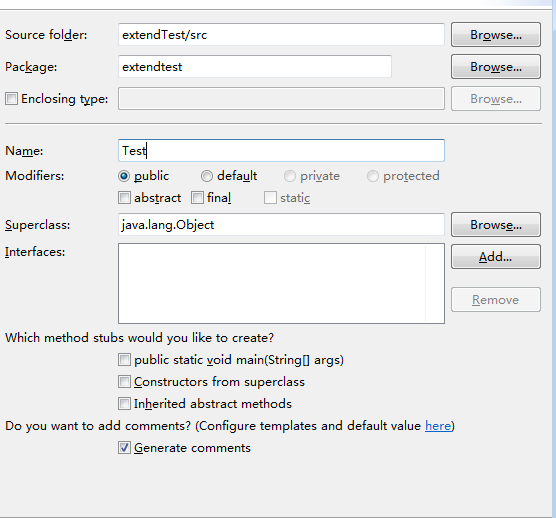Select the public modifier radio button
556x518 pixels.
tap(124, 176)
